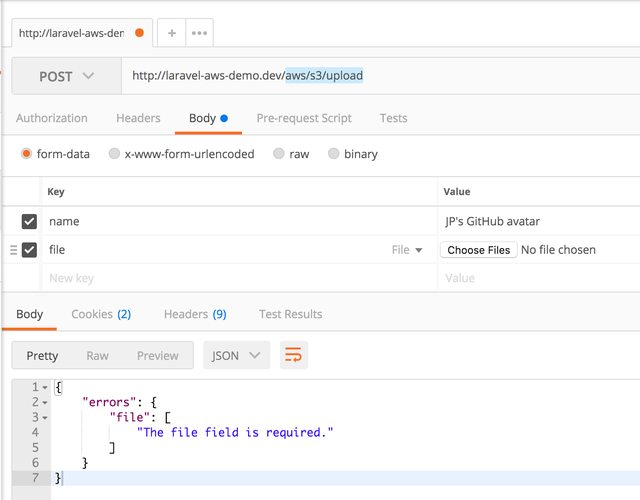Select the x-www-form-urlencoded radio option
640x500 pixels.
[115, 154]
